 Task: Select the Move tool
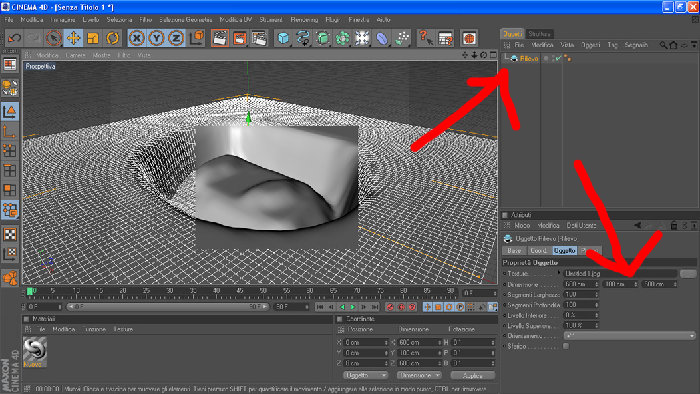click(x=73, y=38)
